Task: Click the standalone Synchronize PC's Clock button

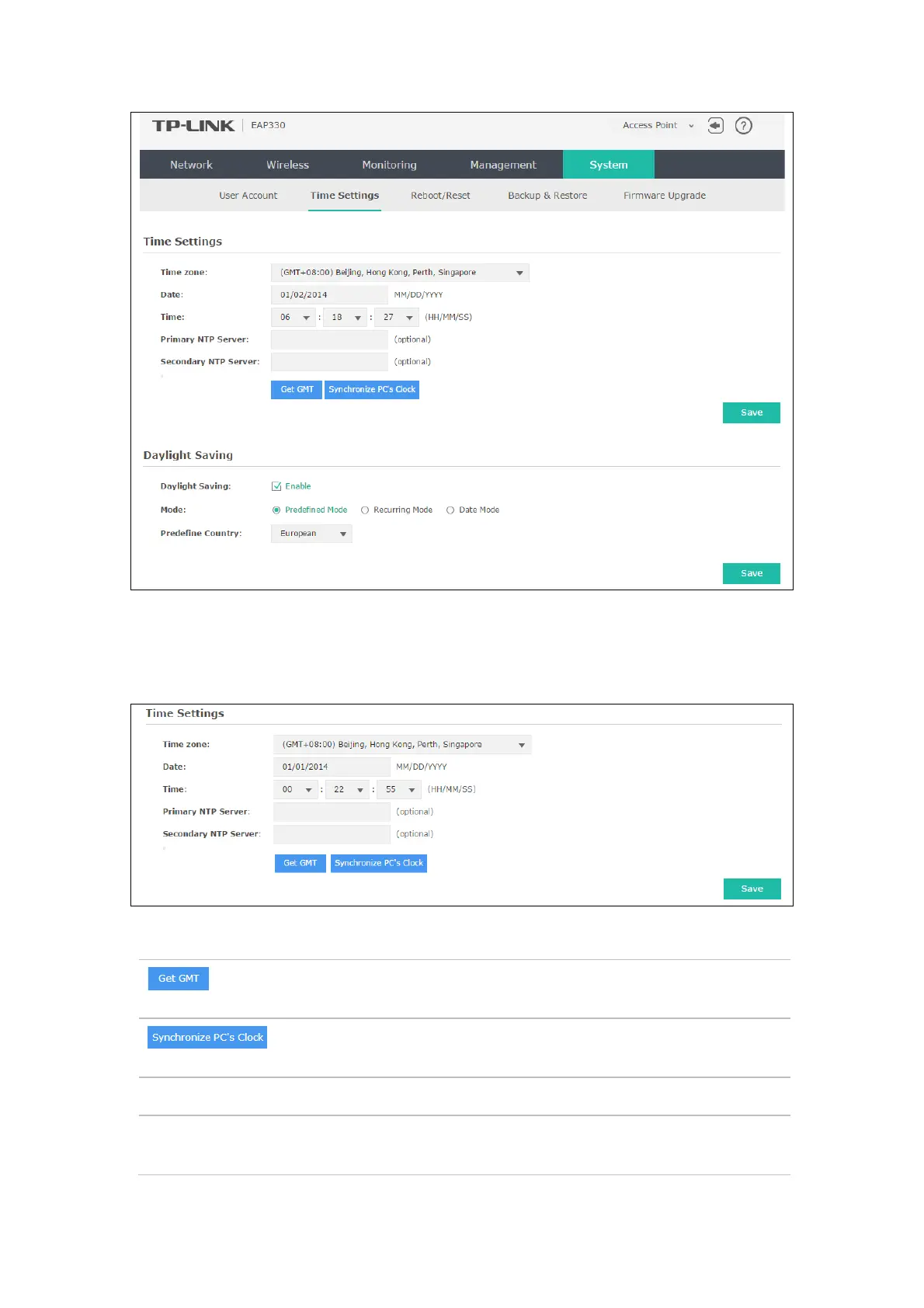Action: coord(207,1038)
